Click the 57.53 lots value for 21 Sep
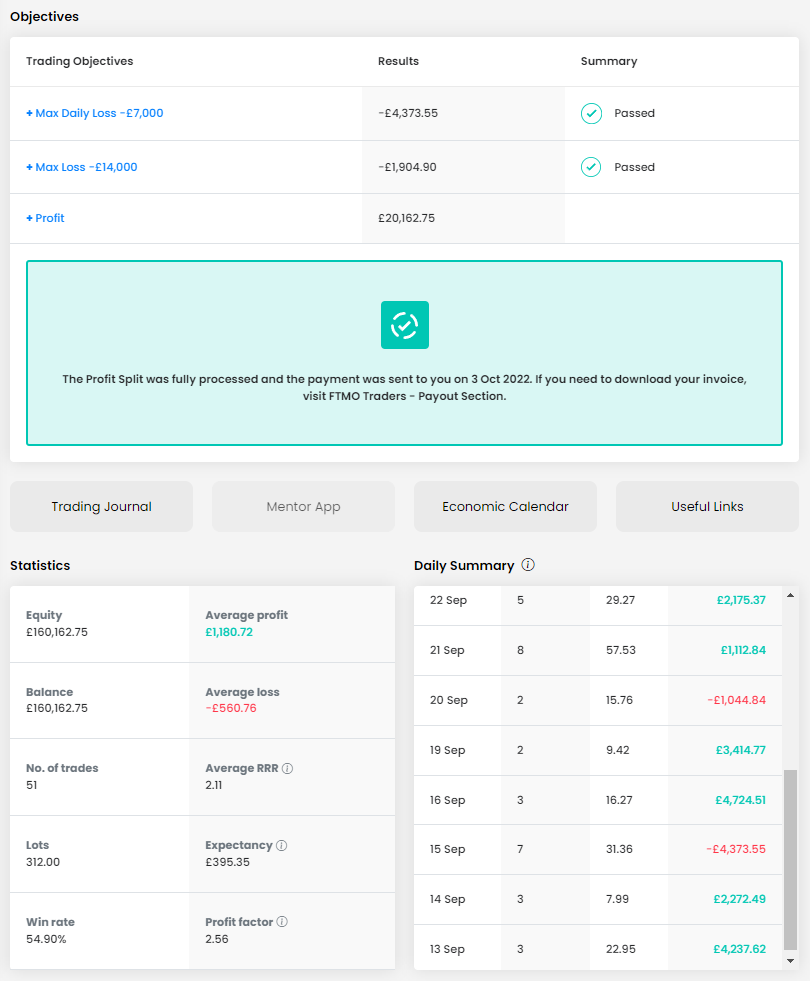 point(620,650)
